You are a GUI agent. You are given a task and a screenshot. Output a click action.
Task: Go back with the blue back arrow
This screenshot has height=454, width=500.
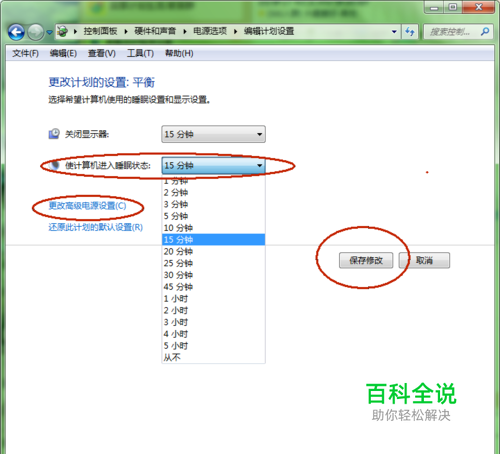16,32
